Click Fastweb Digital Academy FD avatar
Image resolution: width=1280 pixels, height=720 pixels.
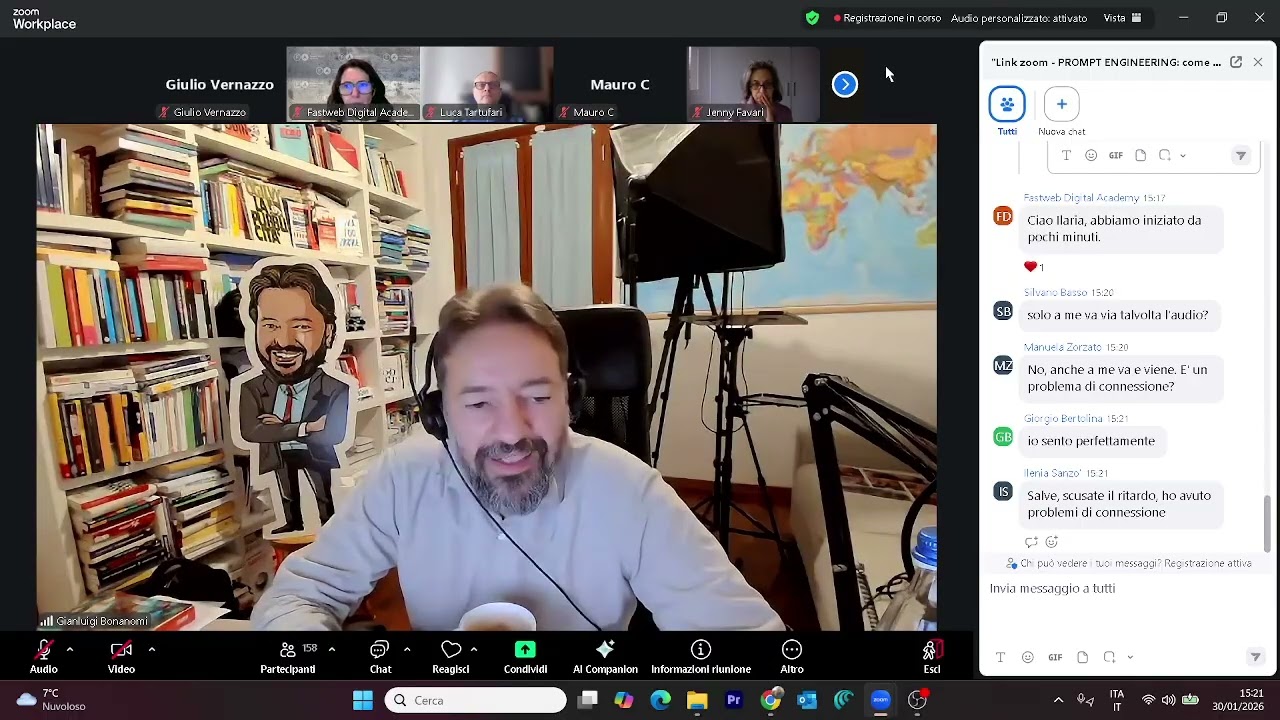pyautogui.click(x=1003, y=216)
